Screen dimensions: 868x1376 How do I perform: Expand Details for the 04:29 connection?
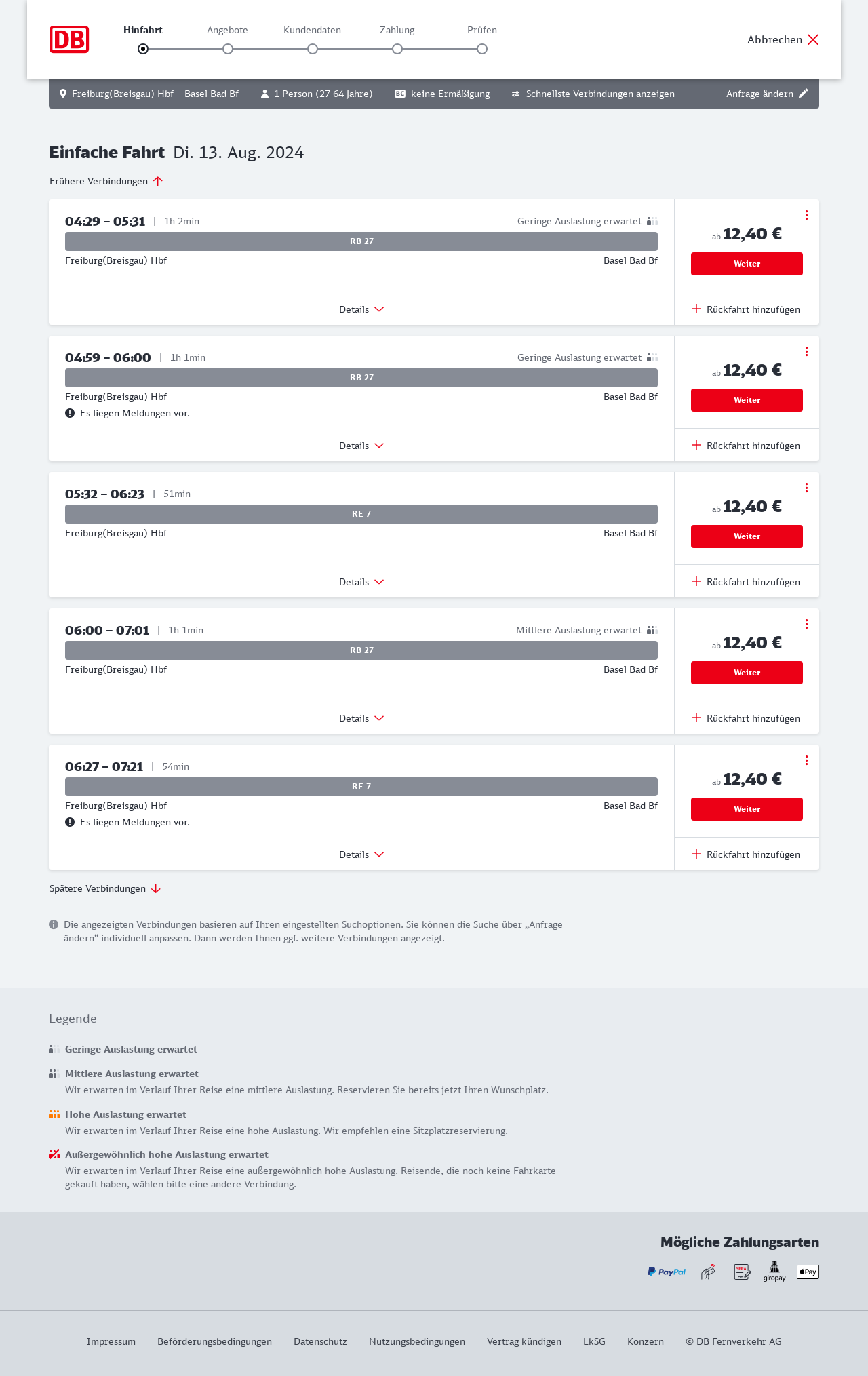361,309
